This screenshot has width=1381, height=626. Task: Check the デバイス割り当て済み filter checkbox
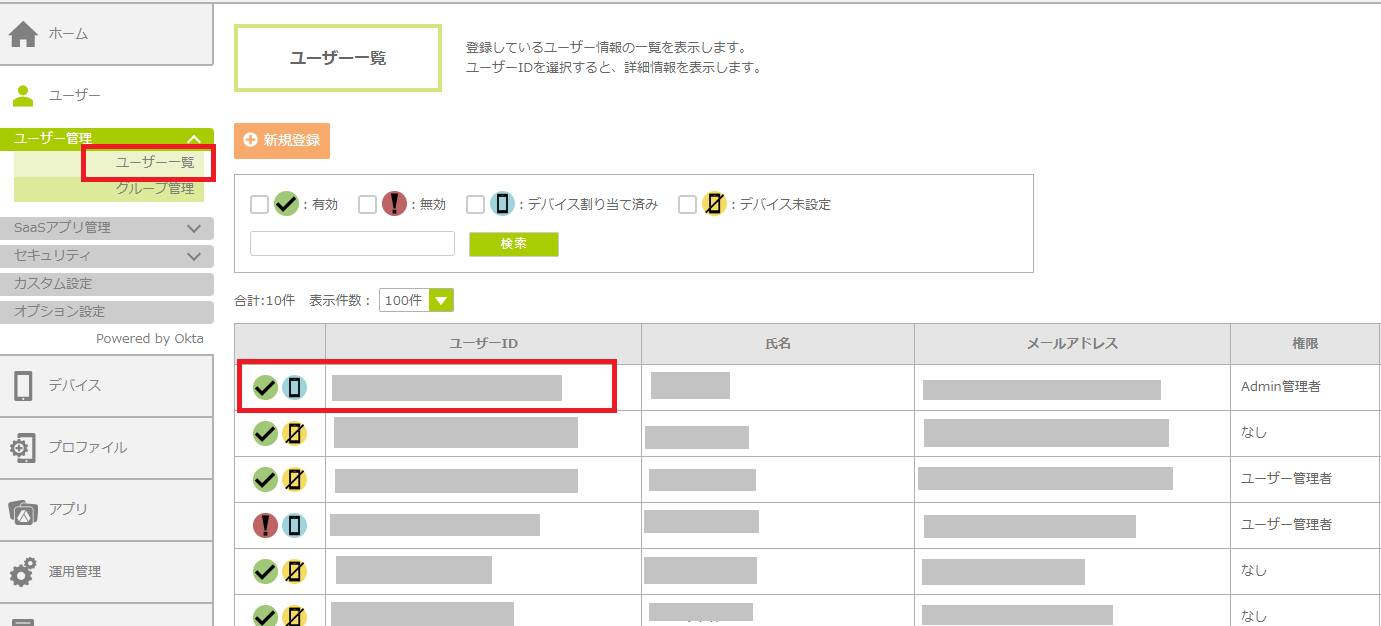click(x=475, y=205)
